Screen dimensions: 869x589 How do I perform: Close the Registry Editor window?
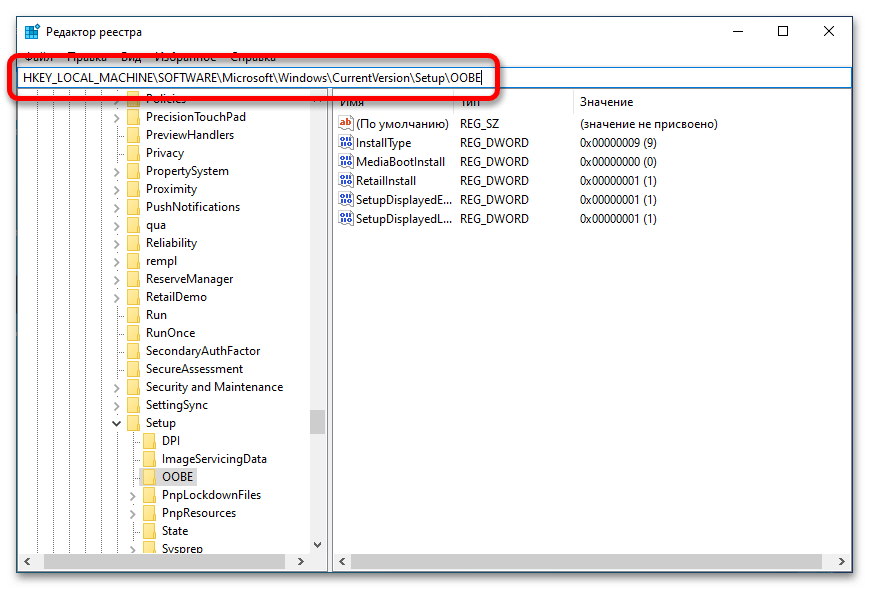(x=829, y=32)
